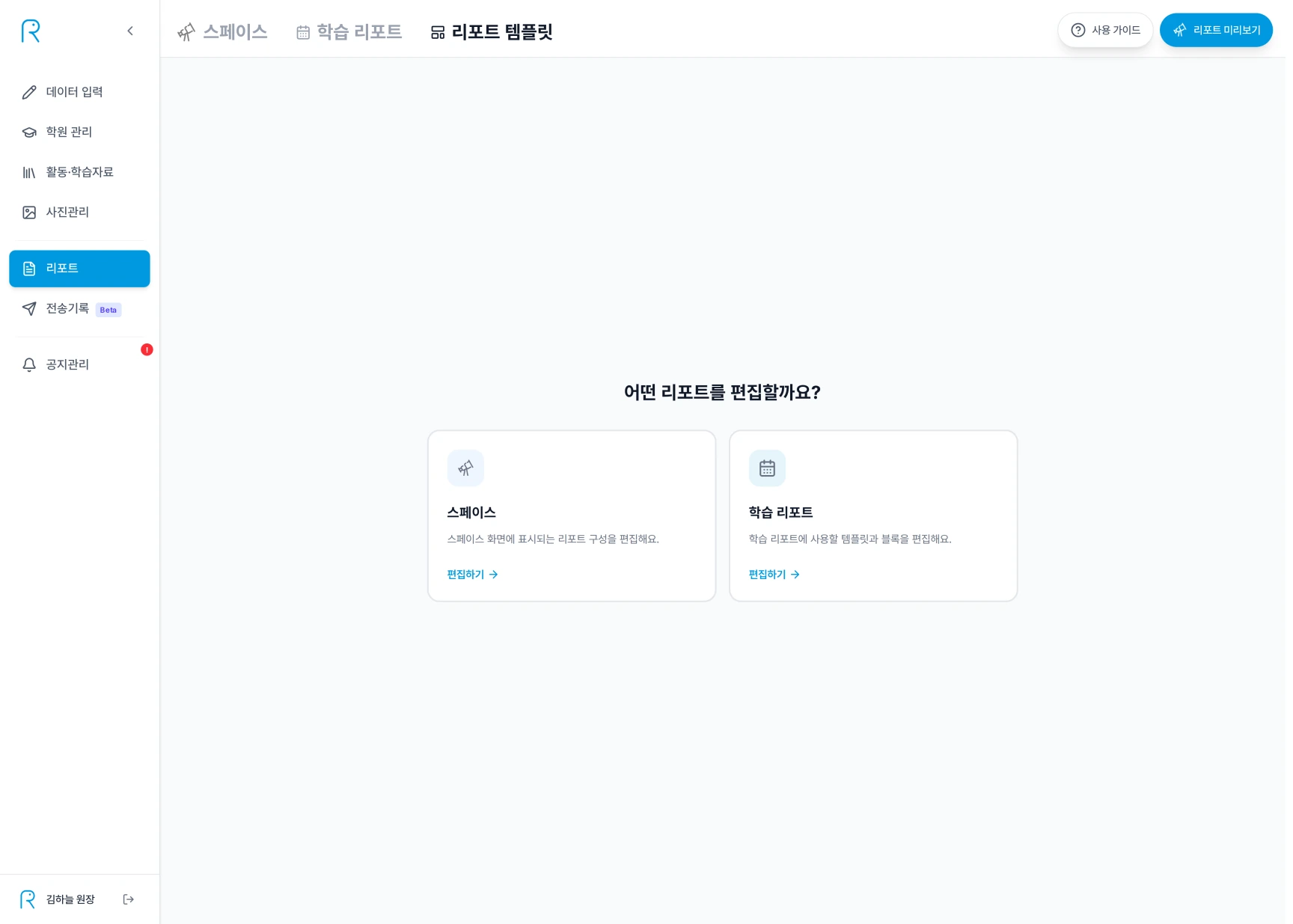1293x924 pixels.
Task: Click the Beta badge beside 전송기록
Action: pyautogui.click(x=108, y=310)
